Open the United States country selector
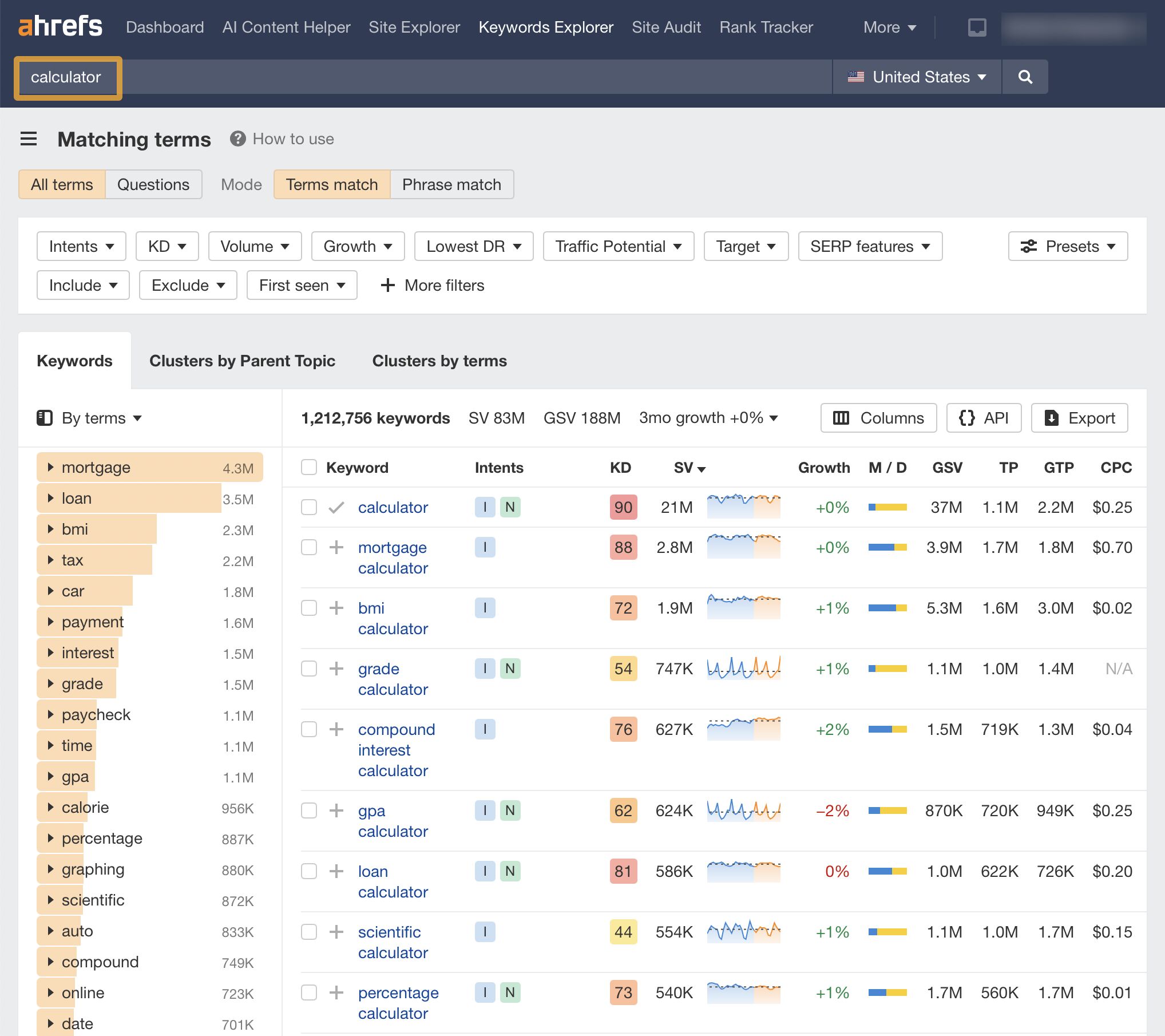Image resolution: width=1165 pixels, height=1036 pixels. click(x=916, y=77)
